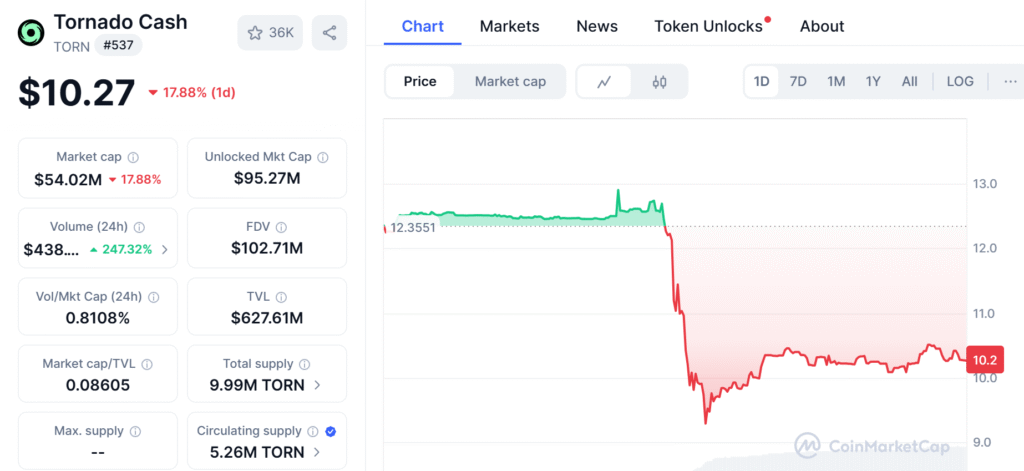The height and width of the screenshot is (471, 1024).
Task: Open the Token Unlocks tab
Action: tap(709, 27)
